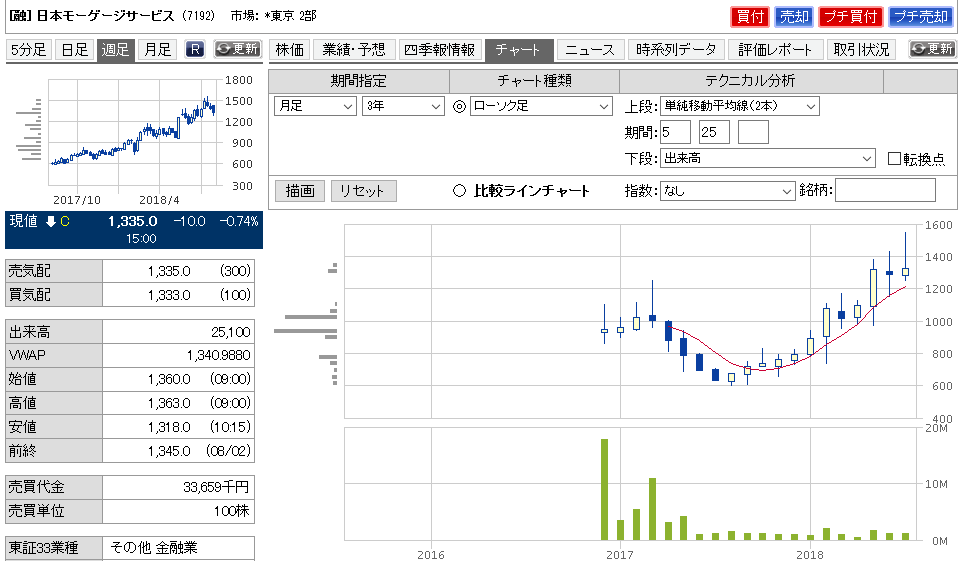Switch to the 四季報情報 tab

(x=440, y=50)
